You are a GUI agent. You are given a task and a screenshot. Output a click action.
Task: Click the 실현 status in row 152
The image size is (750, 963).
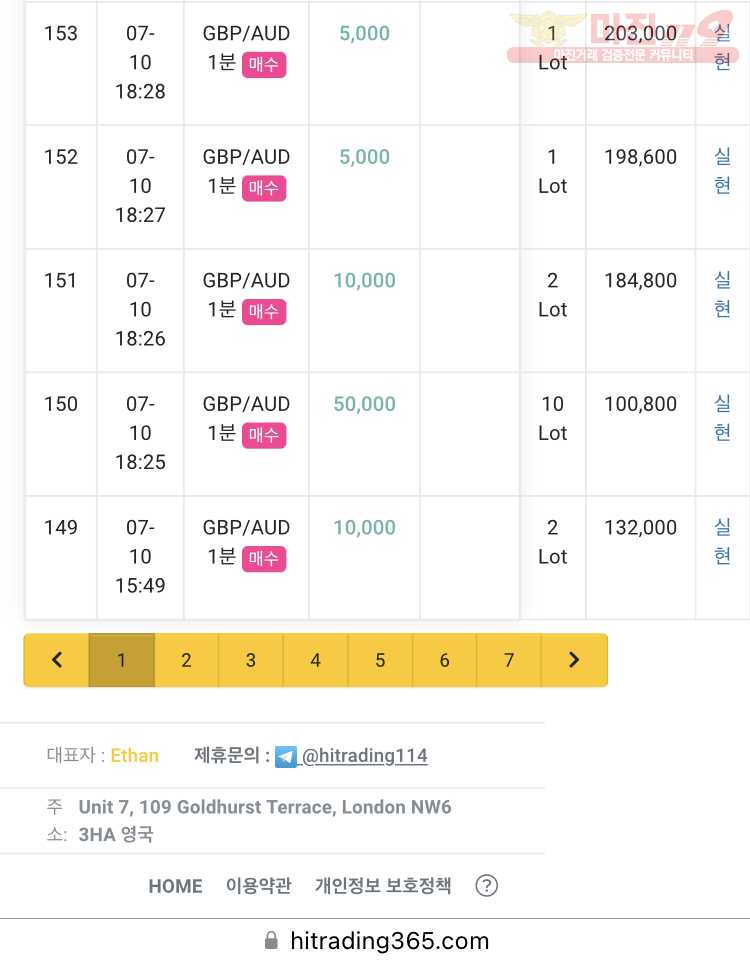[722, 171]
